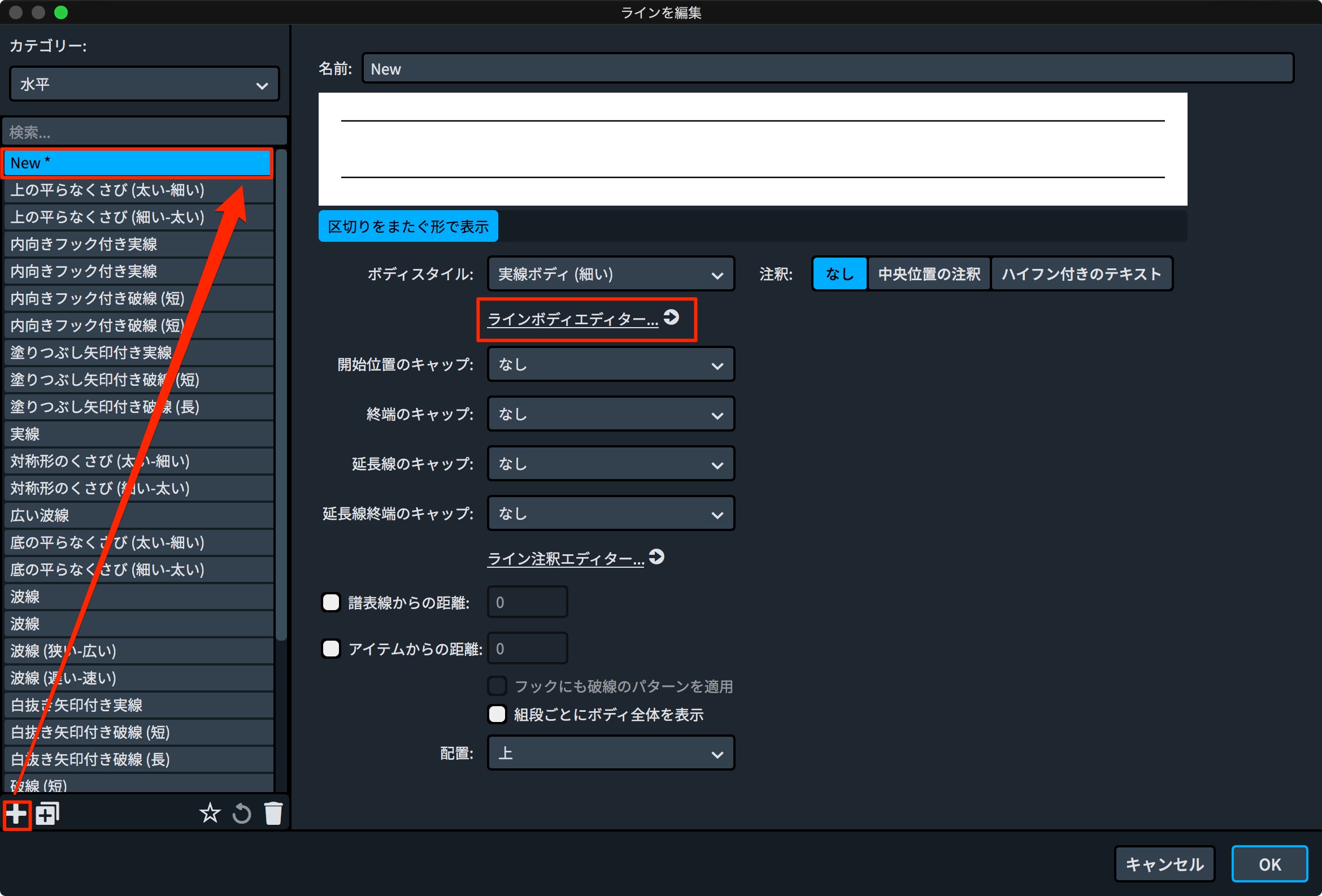Select ハイフン付きのテキスト option
Viewport: 1322px width, 896px height.
coord(1081,274)
